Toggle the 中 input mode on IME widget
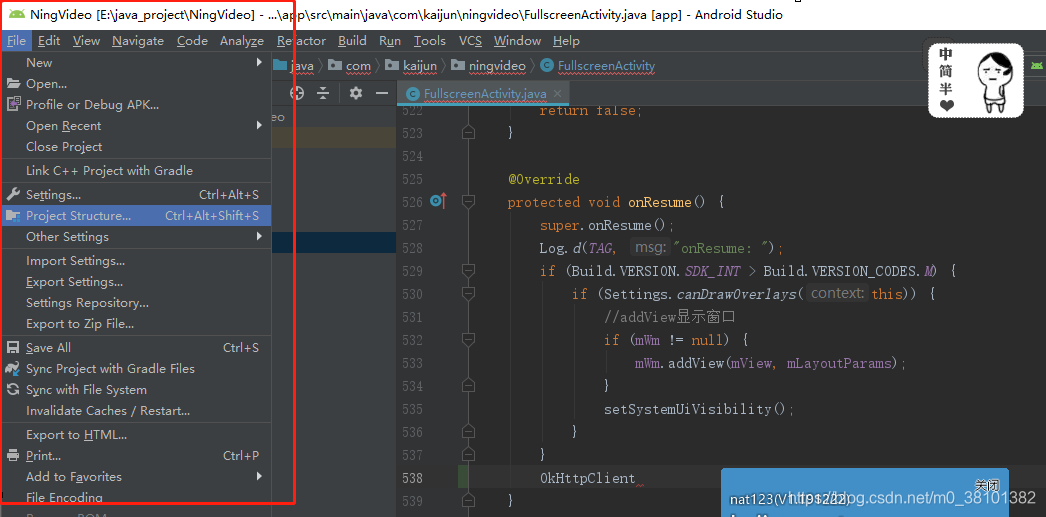Image resolution: width=1046 pixels, height=517 pixels. 946,55
